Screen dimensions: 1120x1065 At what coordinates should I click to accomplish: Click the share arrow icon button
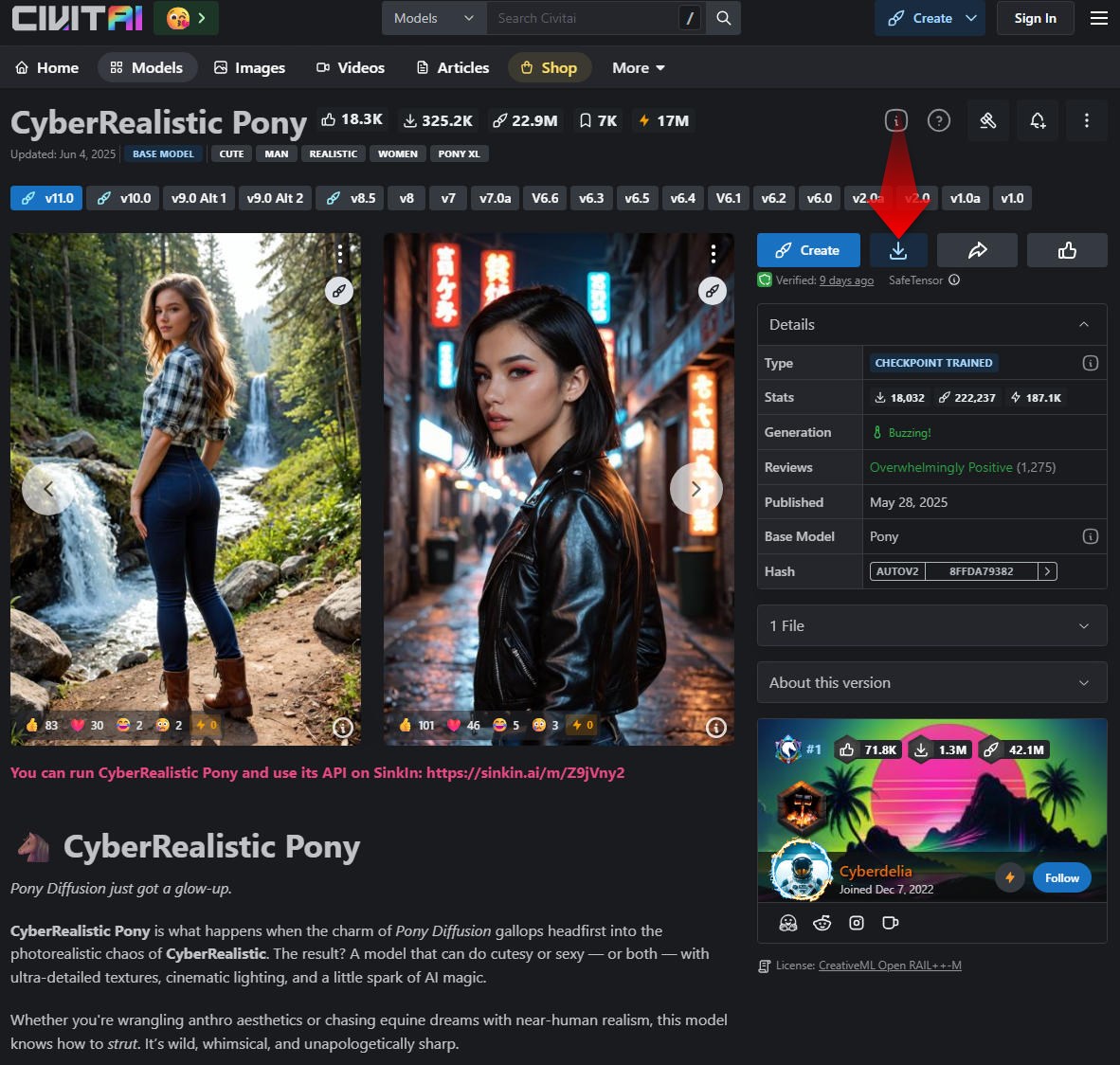pyautogui.click(x=977, y=251)
